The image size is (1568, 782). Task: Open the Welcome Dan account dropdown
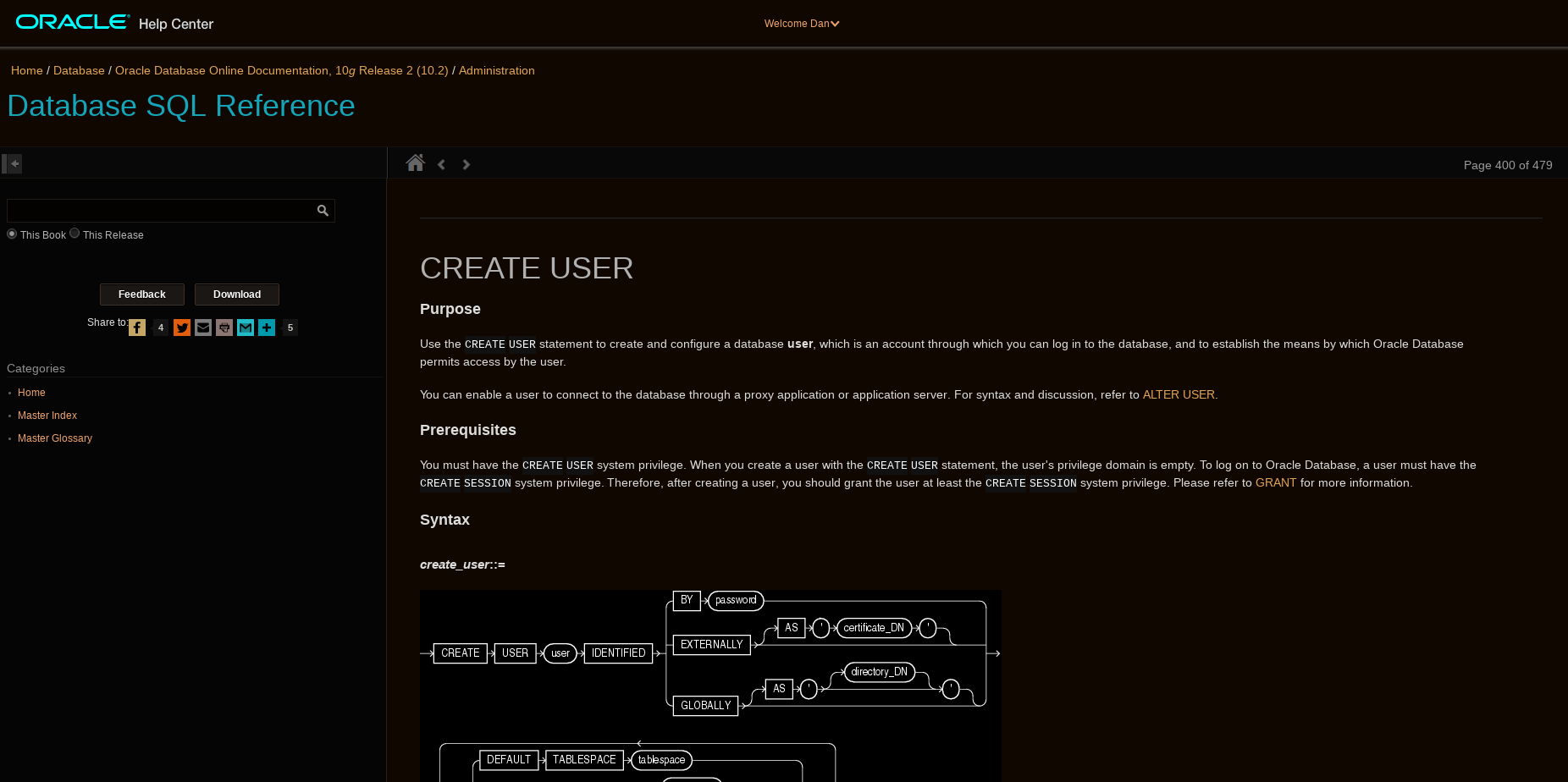[801, 23]
